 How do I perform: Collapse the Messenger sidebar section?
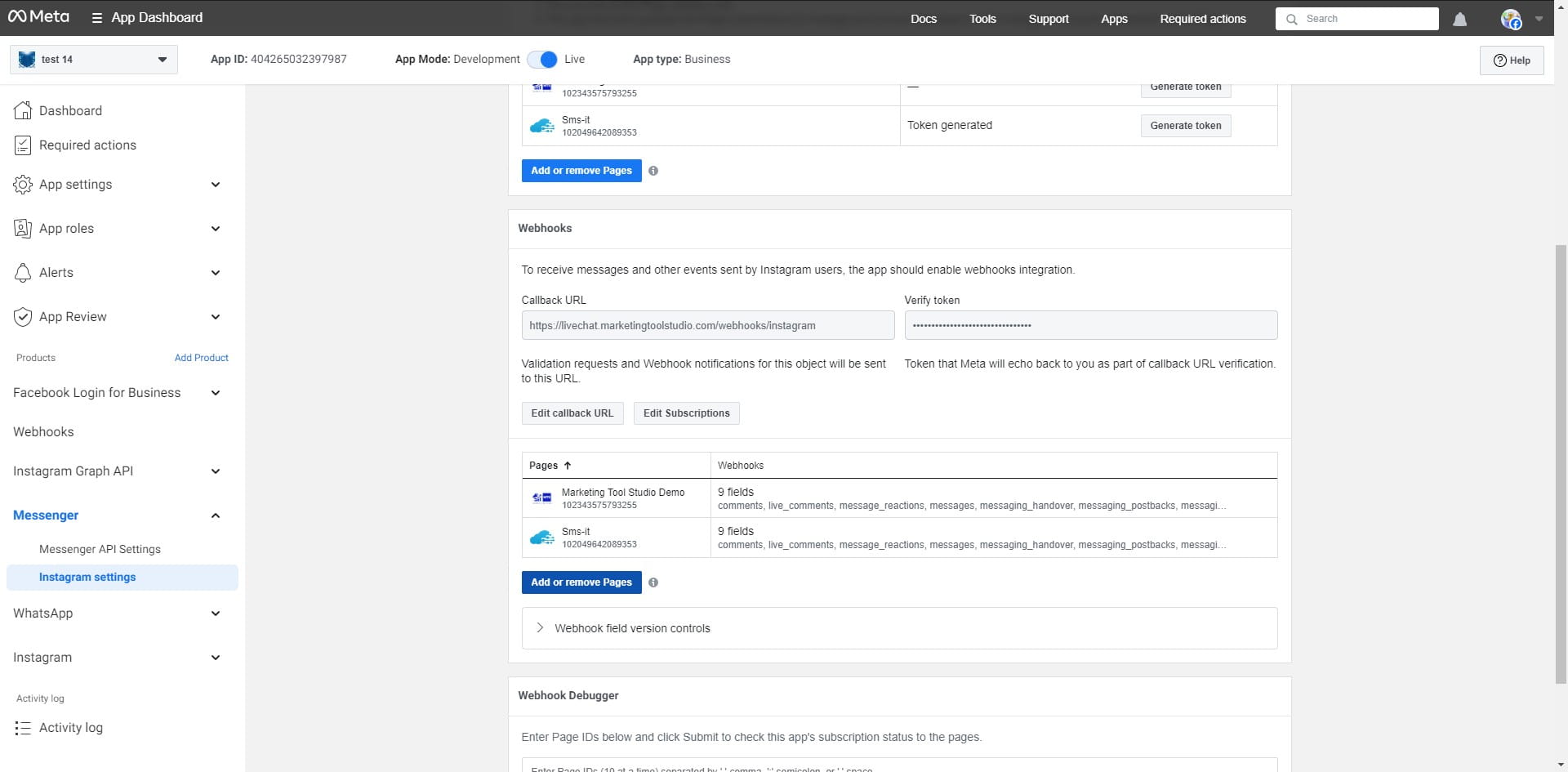click(216, 515)
